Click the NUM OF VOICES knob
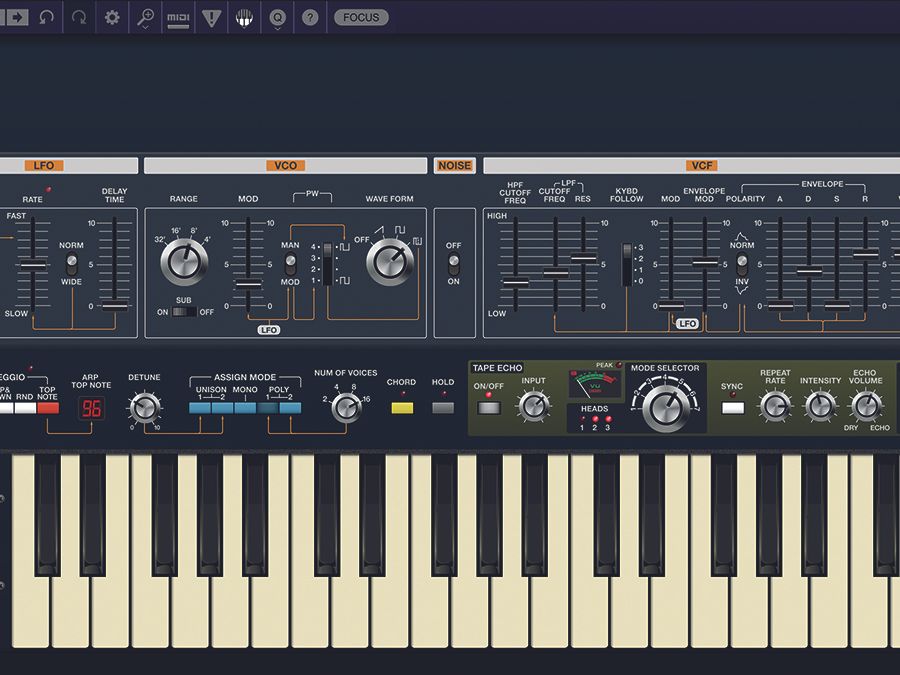Viewport: 900px width, 675px height. tap(346, 408)
